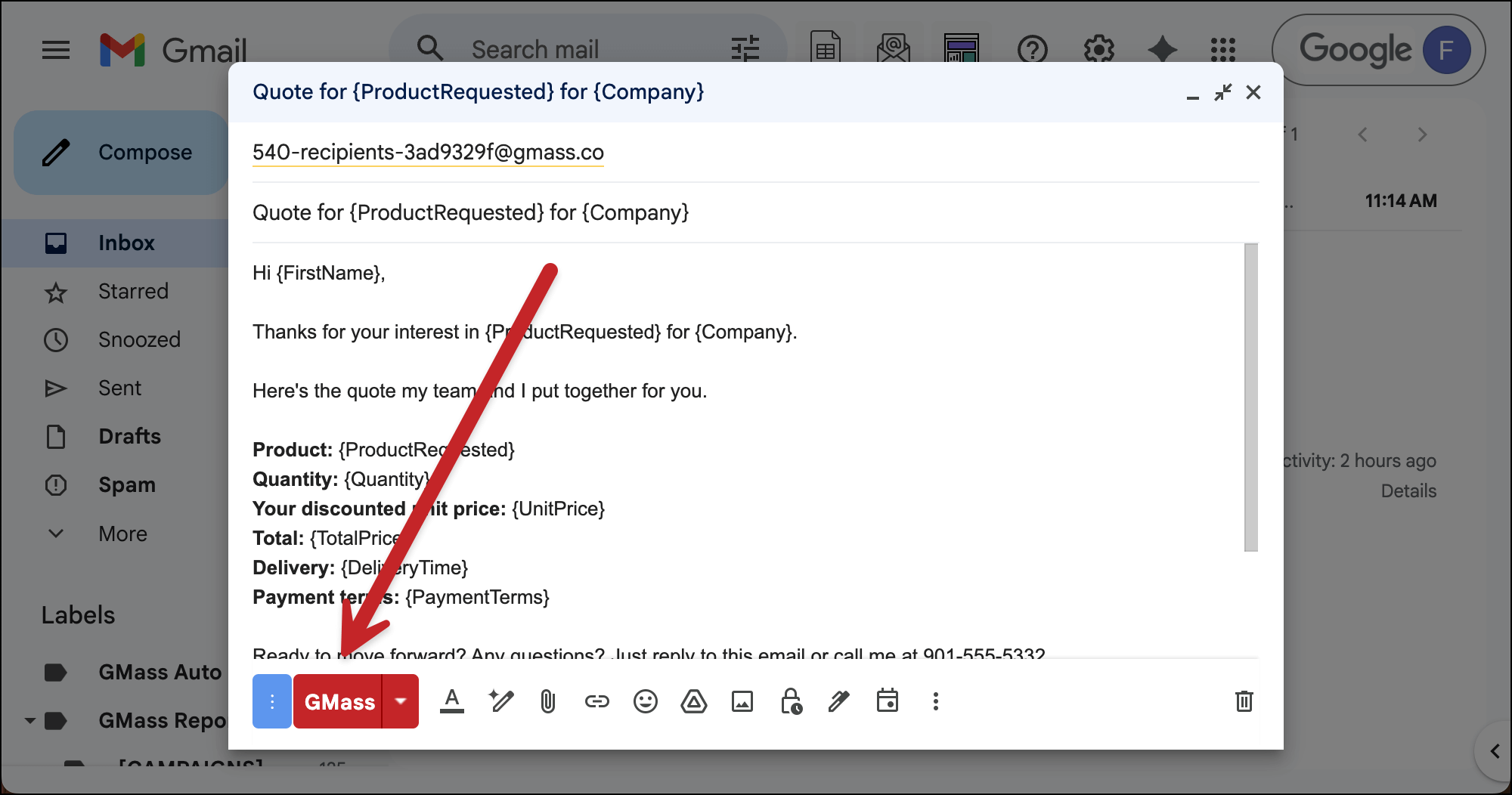Insert a link using the link icon
1512x795 pixels.
(x=596, y=702)
